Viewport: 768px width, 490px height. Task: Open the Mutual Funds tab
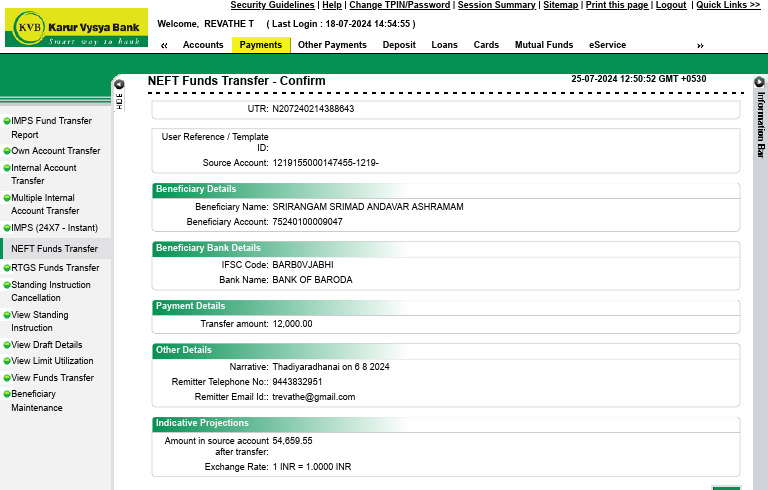point(544,45)
